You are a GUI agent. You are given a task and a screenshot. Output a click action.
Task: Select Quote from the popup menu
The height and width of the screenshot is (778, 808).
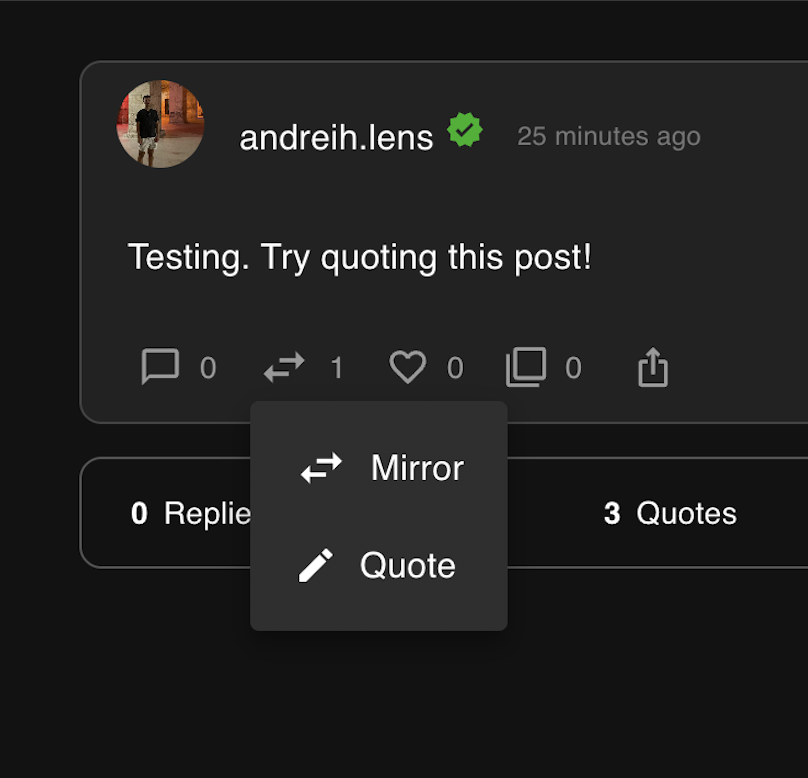[x=379, y=565]
